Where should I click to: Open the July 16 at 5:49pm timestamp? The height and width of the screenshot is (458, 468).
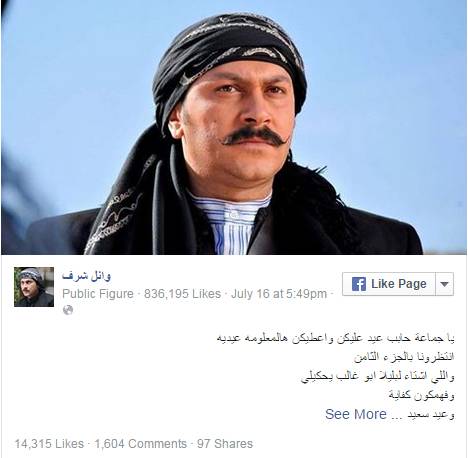pos(279,294)
